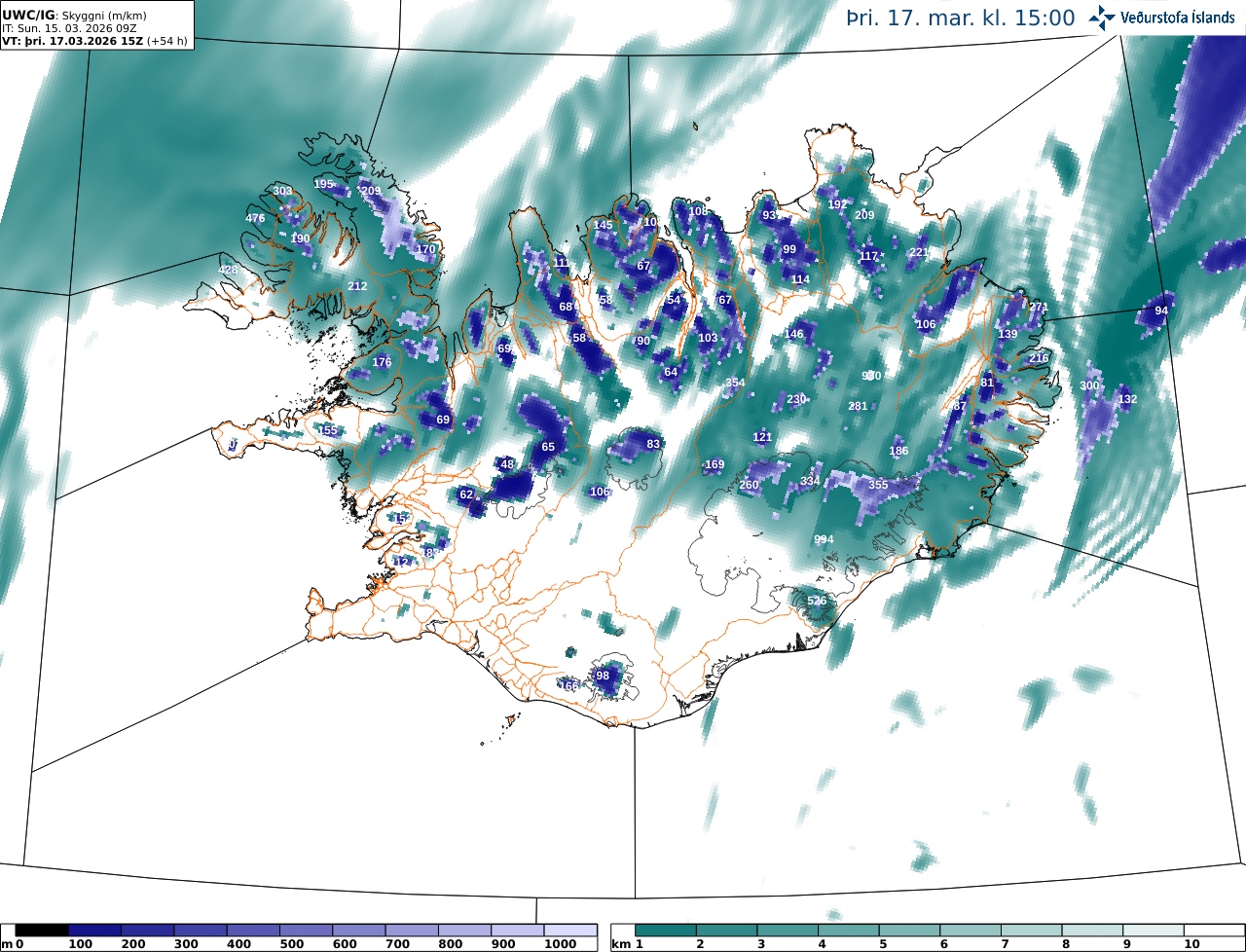The height and width of the screenshot is (952, 1246).
Task: Pick the lightest 9–10 km legend swatch
Action: coord(1154,931)
